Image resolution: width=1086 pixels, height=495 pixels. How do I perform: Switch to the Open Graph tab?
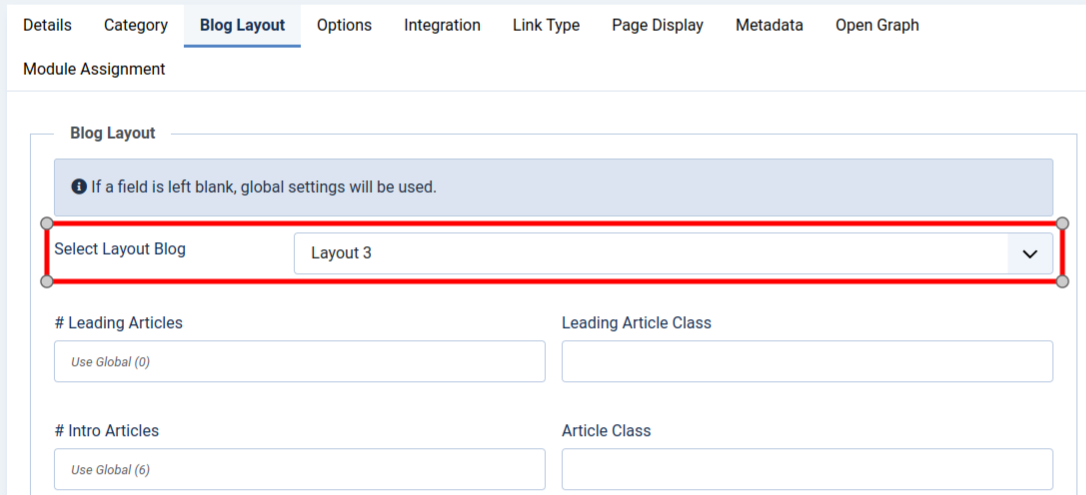[877, 25]
